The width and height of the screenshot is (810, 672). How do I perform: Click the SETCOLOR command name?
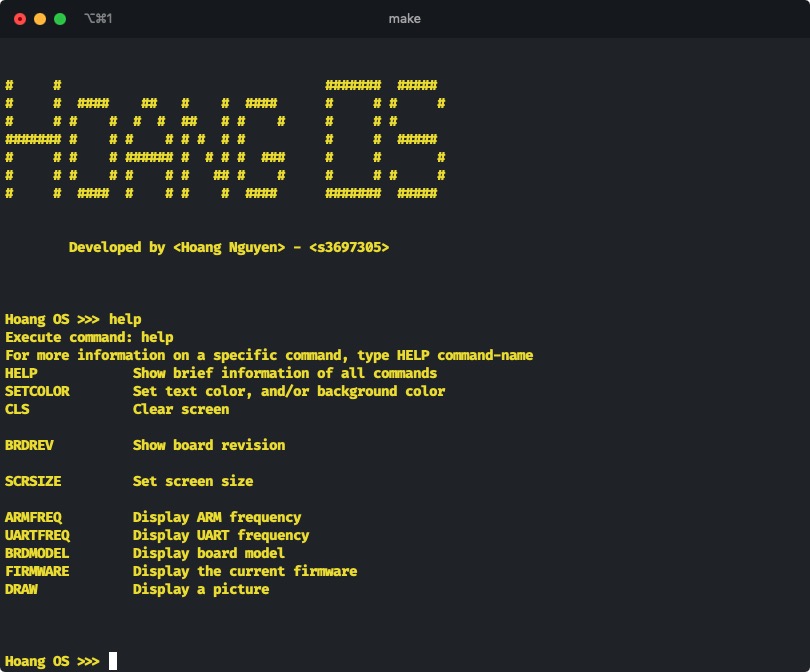[x=37, y=391]
